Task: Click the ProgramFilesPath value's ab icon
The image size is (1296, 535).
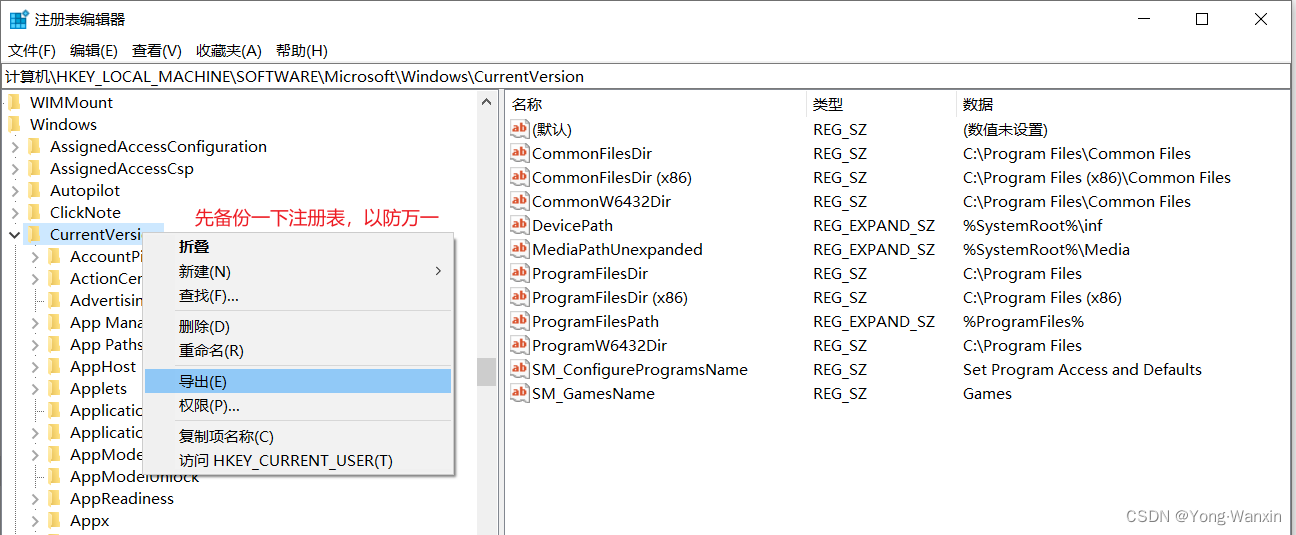Action: tap(519, 321)
